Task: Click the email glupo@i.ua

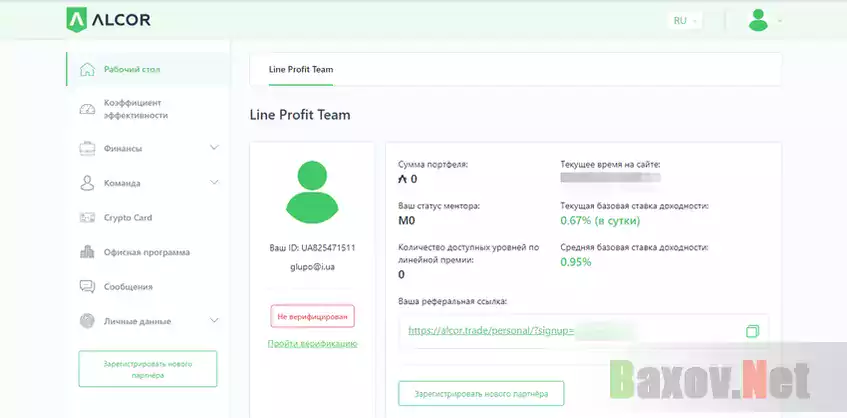Action: click(312, 267)
